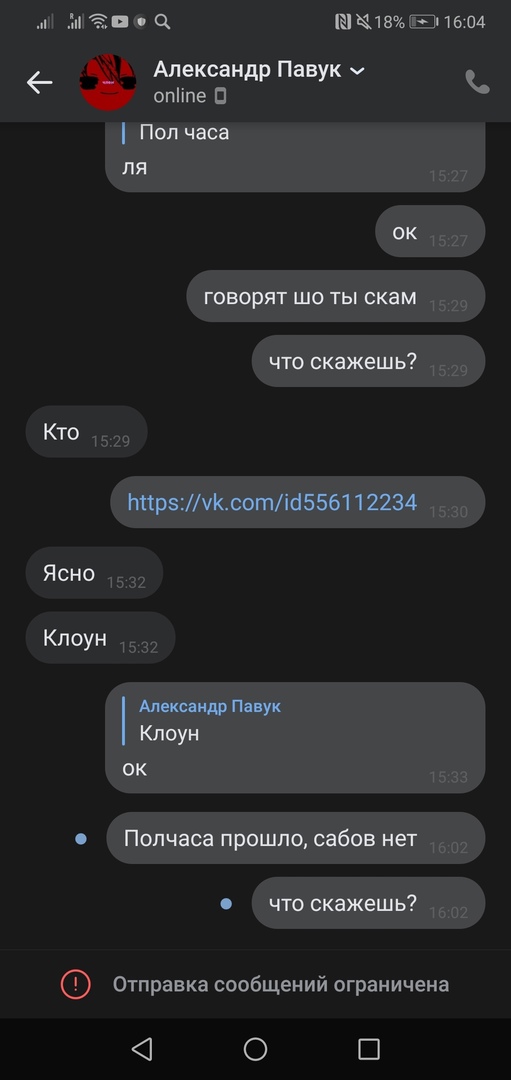Viewport: 511px width, 1080px height.
Task: Open the vk.com/id556112234 link
Action: coord(272,502)
